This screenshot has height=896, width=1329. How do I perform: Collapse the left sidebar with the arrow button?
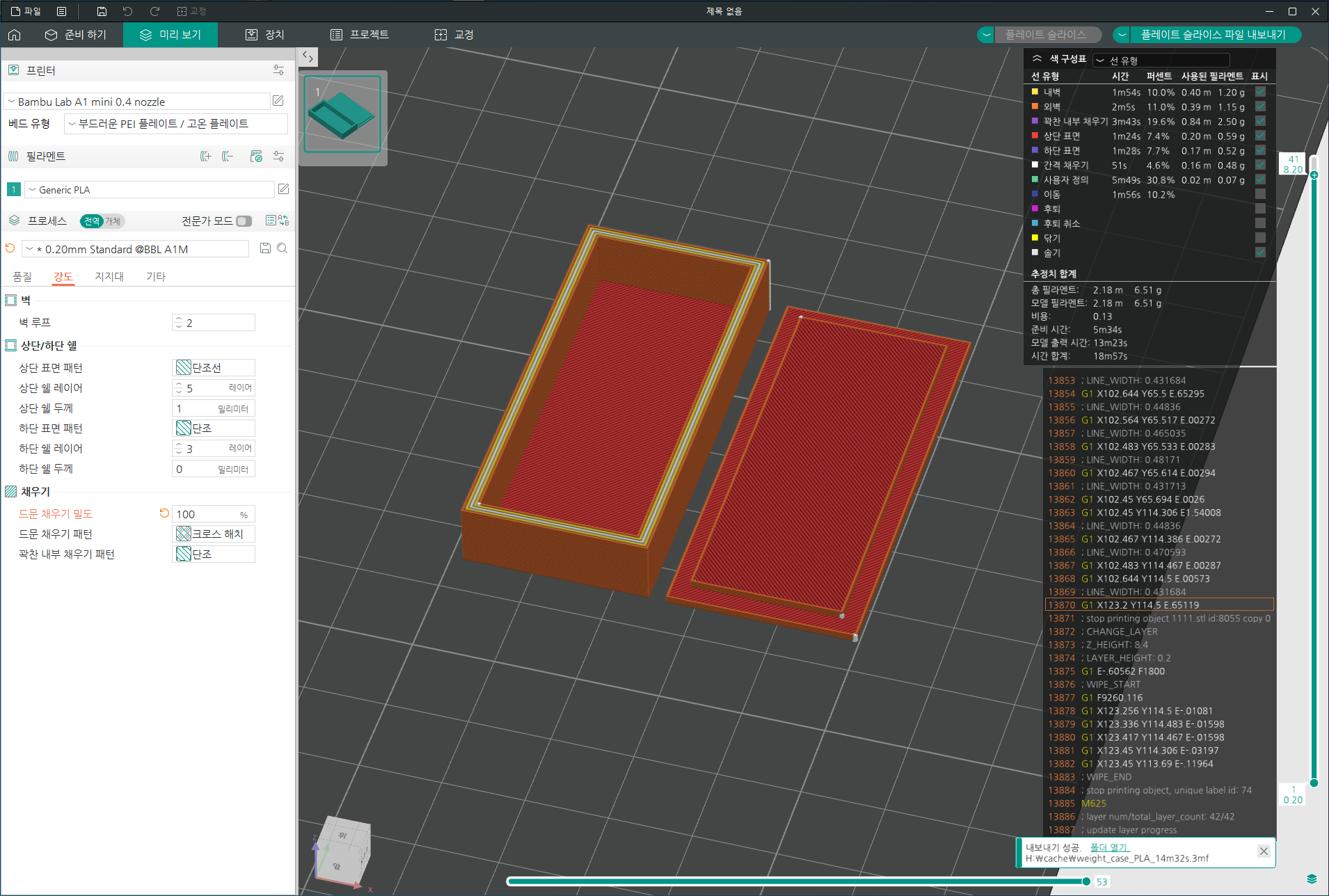point(308,57)
